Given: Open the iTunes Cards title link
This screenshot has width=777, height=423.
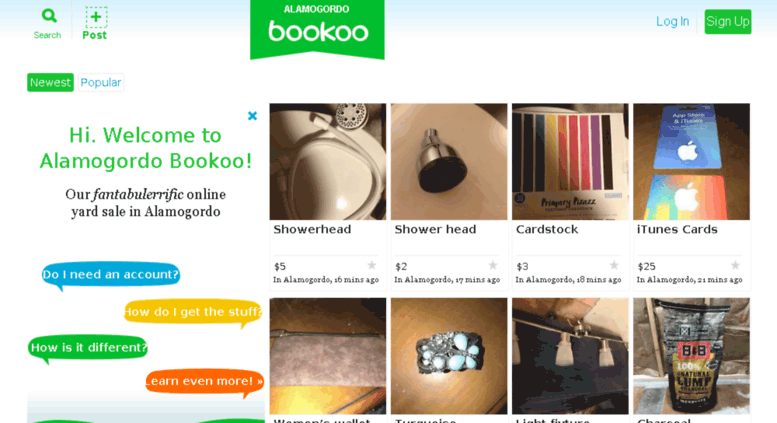Looking at the screenshot, I should [677, 229].
